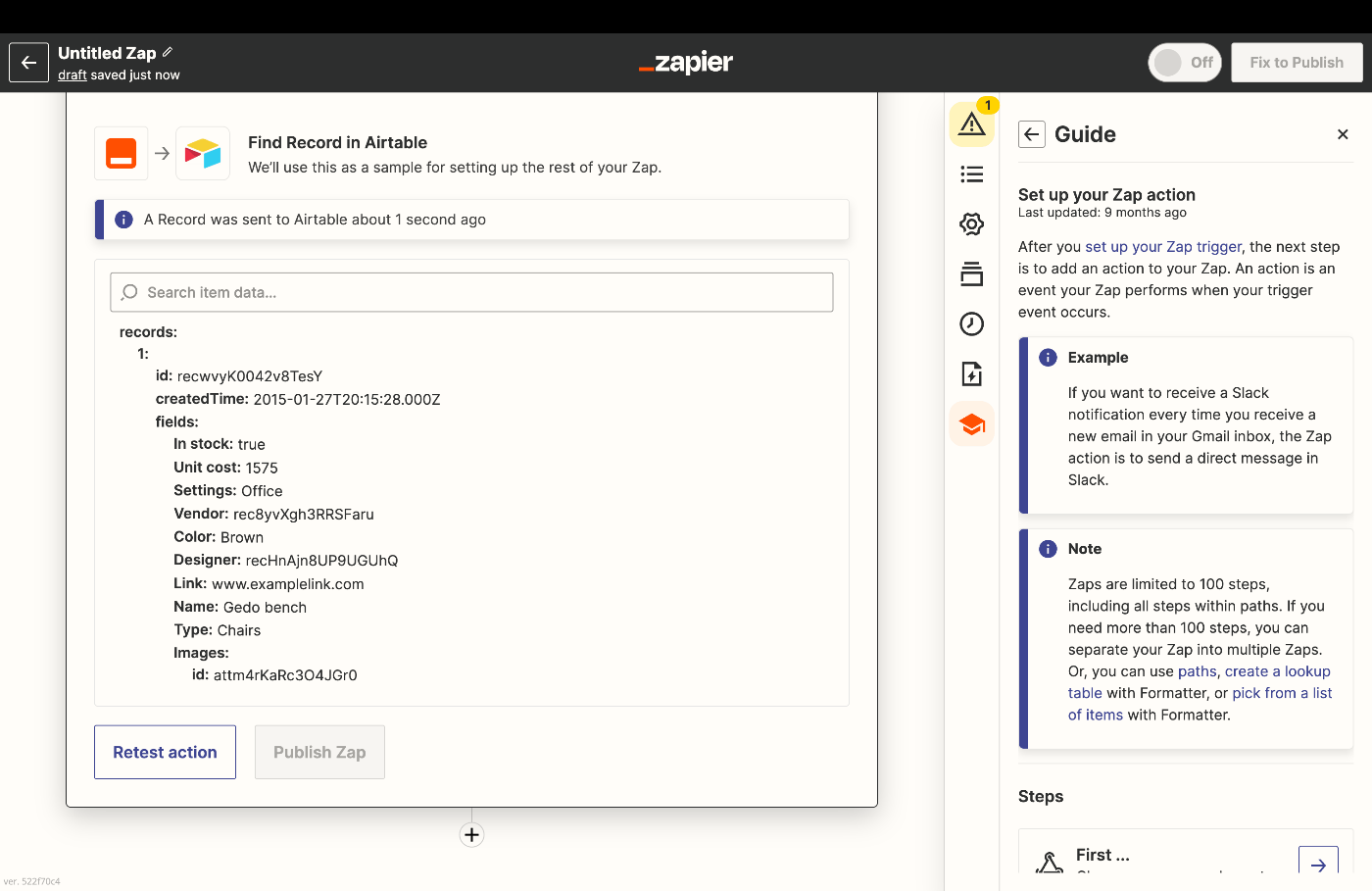Viewport: 1372px width, 891px height.
Task: Open the warnings panel with alert icon
Action: click(972, 124)
